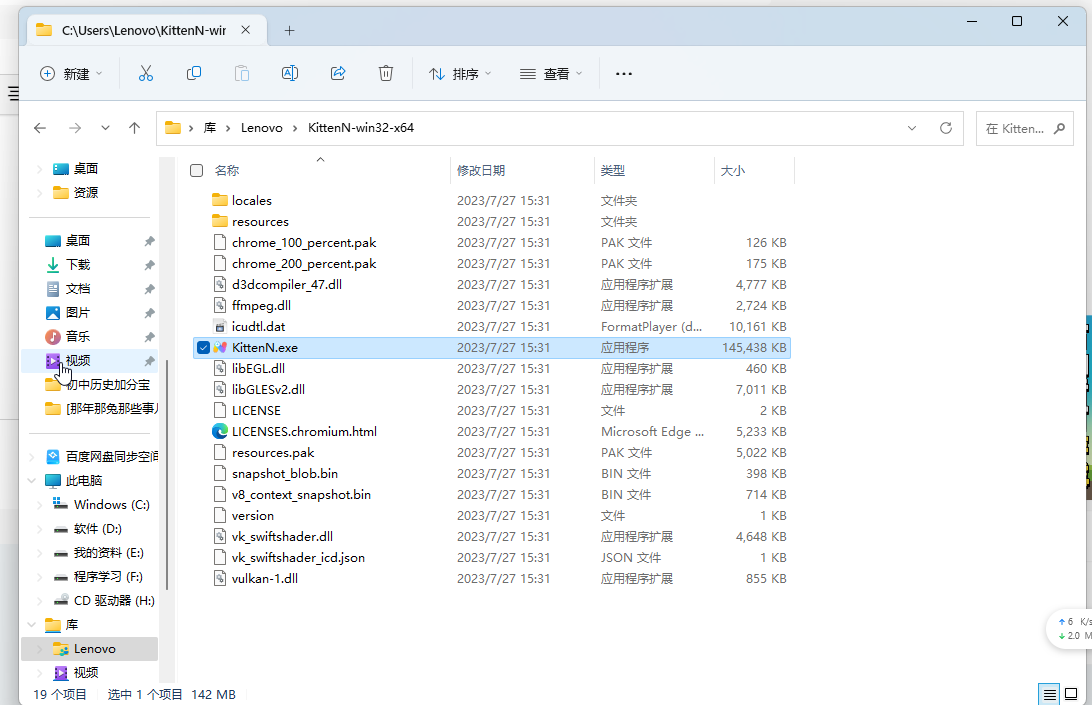1092x705 pixels.
Task: Collapse the 此电脑 tree node
Action: (x=31, y=481)
